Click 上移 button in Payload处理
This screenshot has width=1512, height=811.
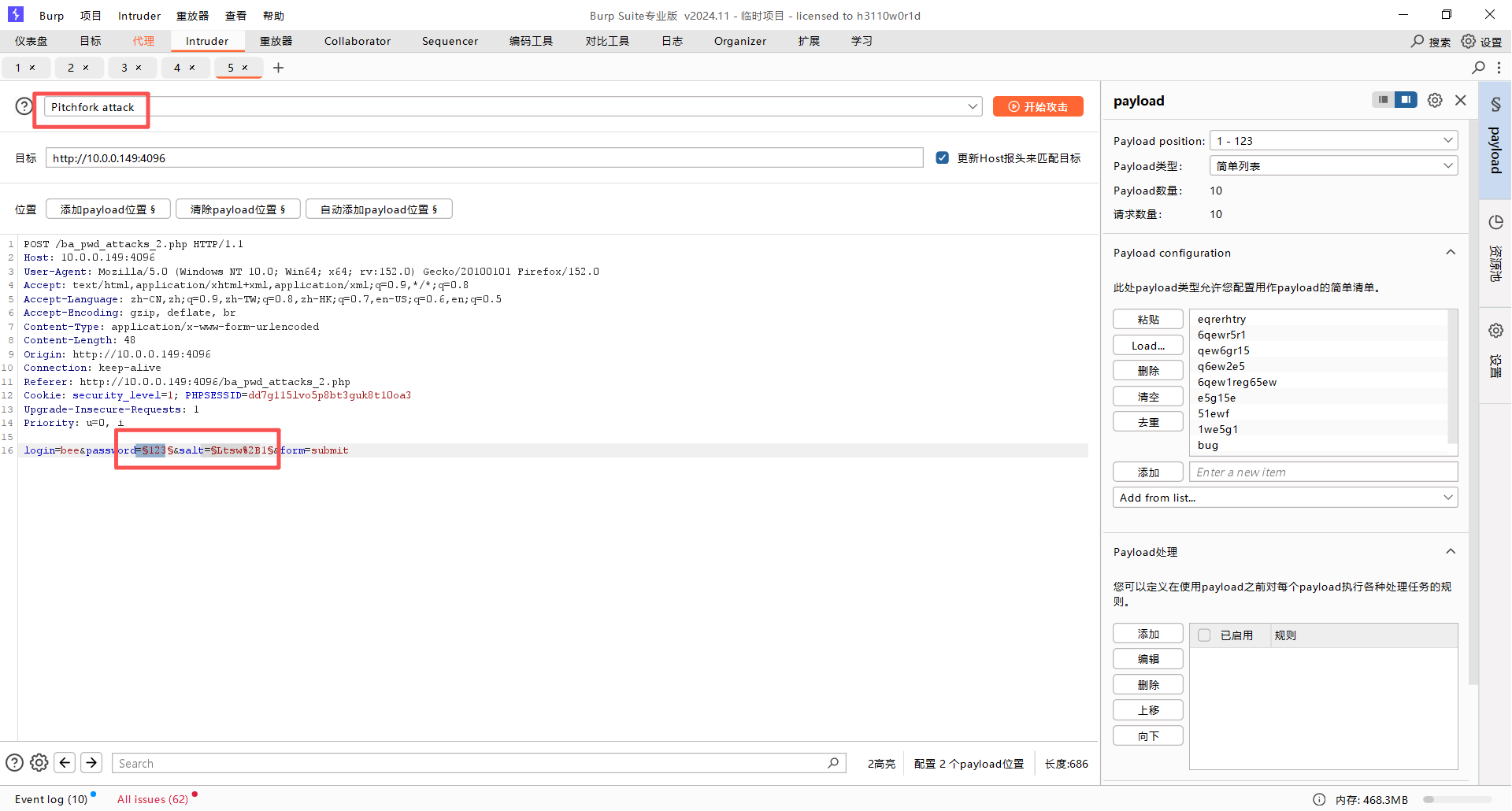(x=1148, y=710)
